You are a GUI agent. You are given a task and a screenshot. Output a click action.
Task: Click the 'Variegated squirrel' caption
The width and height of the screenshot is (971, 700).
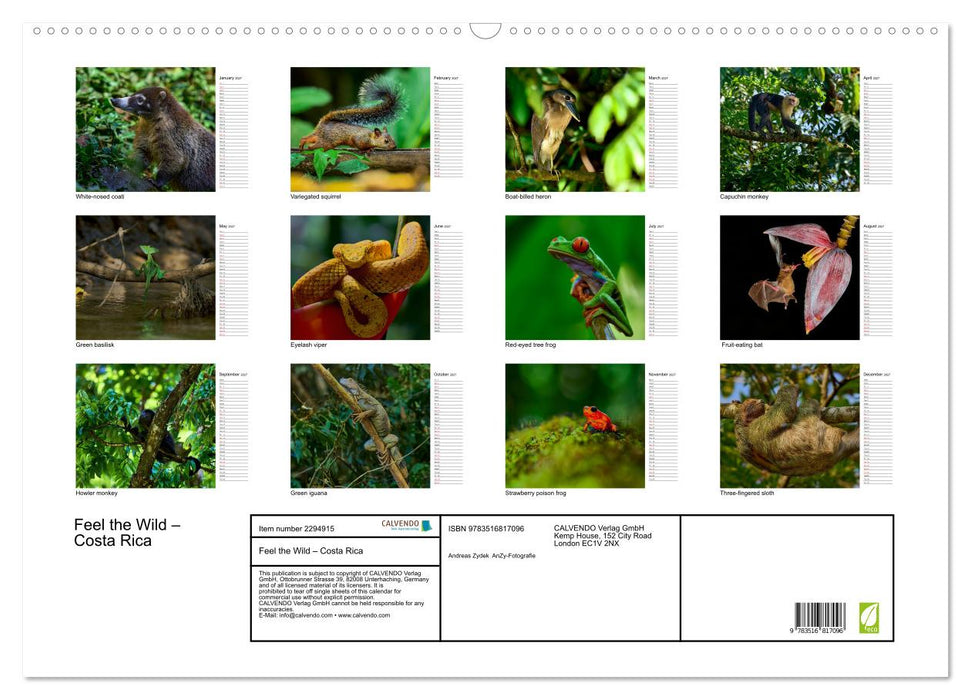click(x=315, y=196)
